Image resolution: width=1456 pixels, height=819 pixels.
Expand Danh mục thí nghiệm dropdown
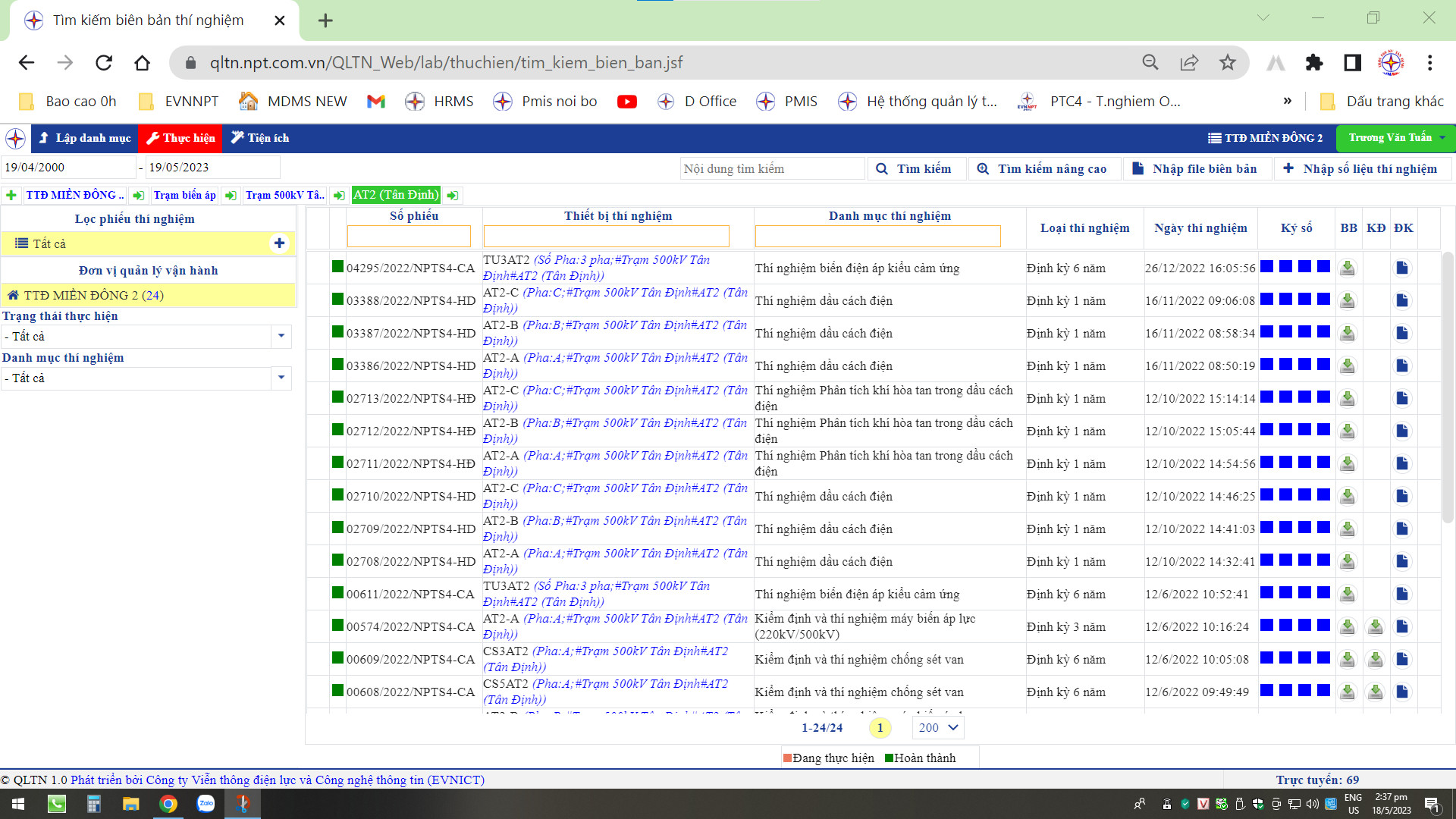281,378
